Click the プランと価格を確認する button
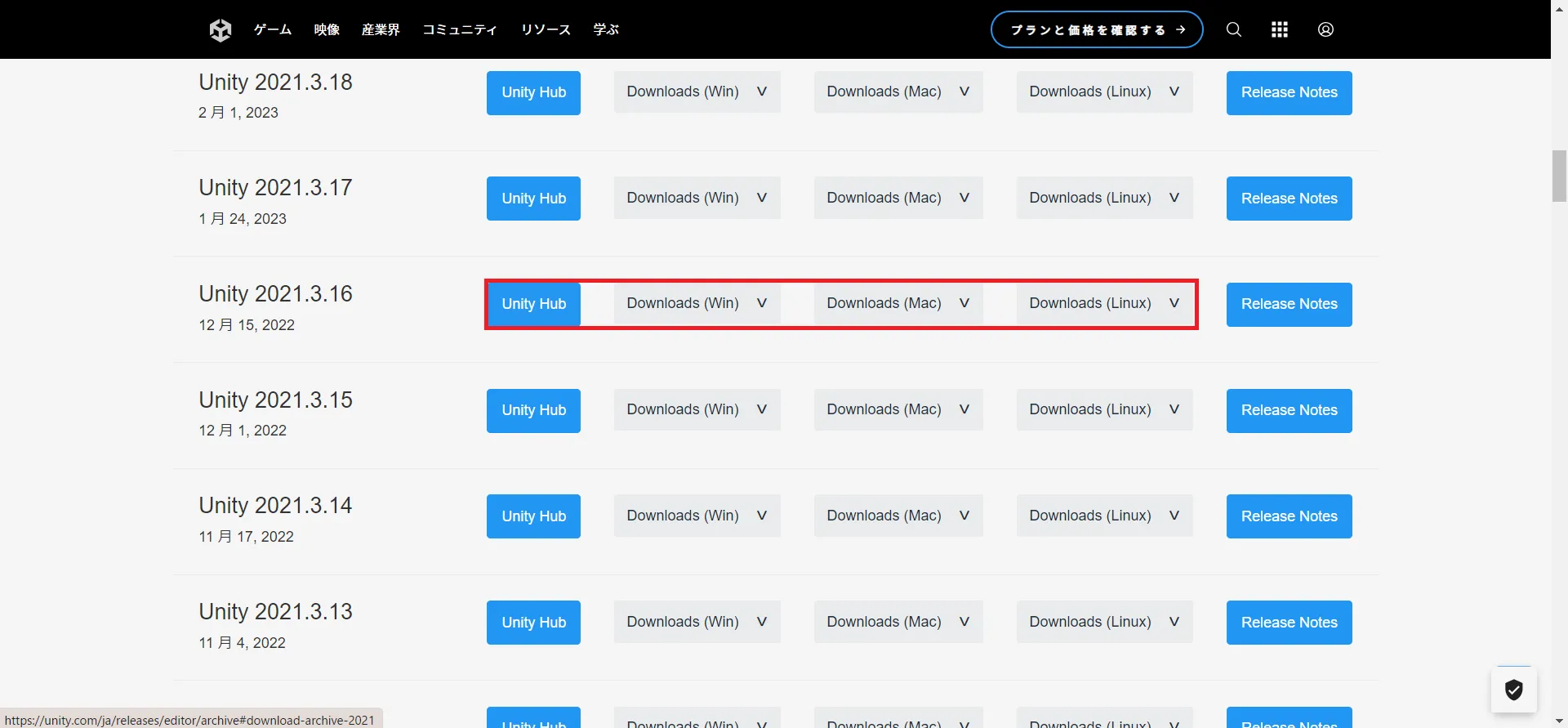 pyautogui.click(x=1097, y=29)
